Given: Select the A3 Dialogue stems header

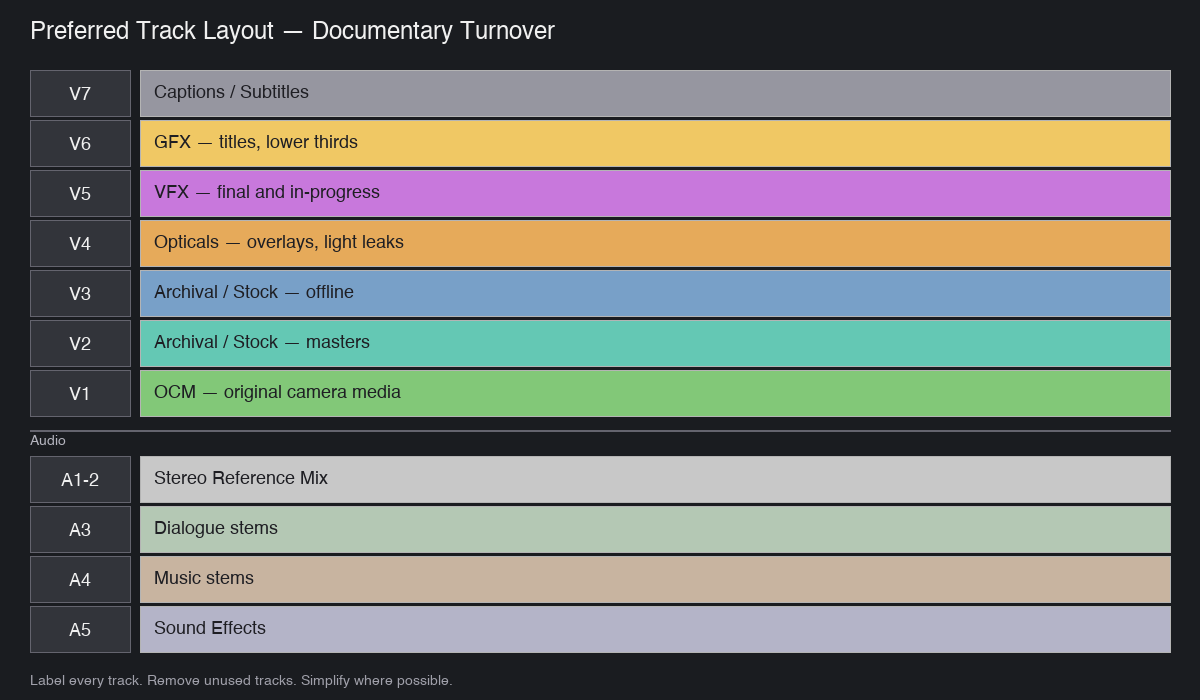Looking at the screenshot, I should (x=80, y=529).
